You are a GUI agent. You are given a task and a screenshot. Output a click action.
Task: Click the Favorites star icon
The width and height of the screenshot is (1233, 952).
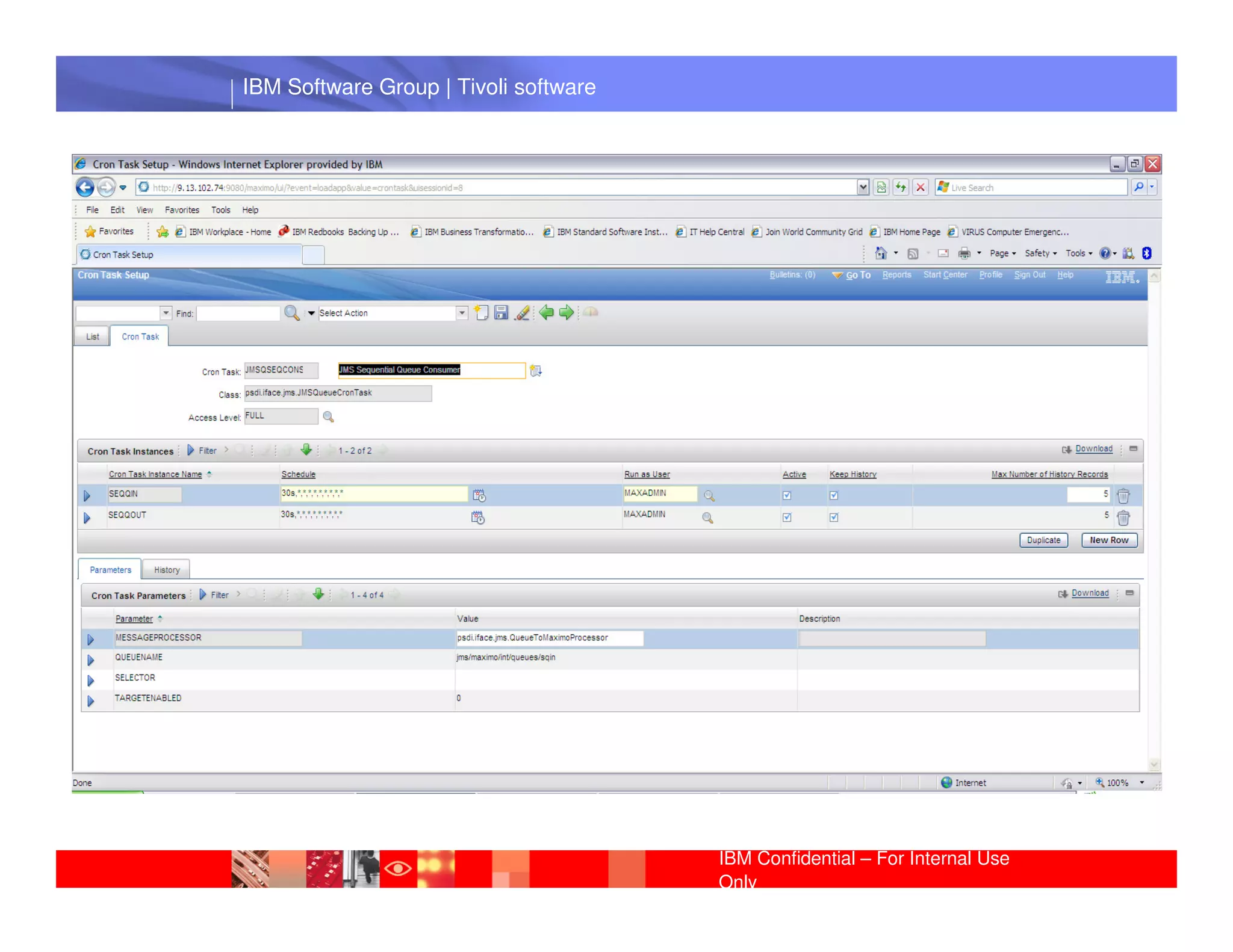click(x=90, y=232)
